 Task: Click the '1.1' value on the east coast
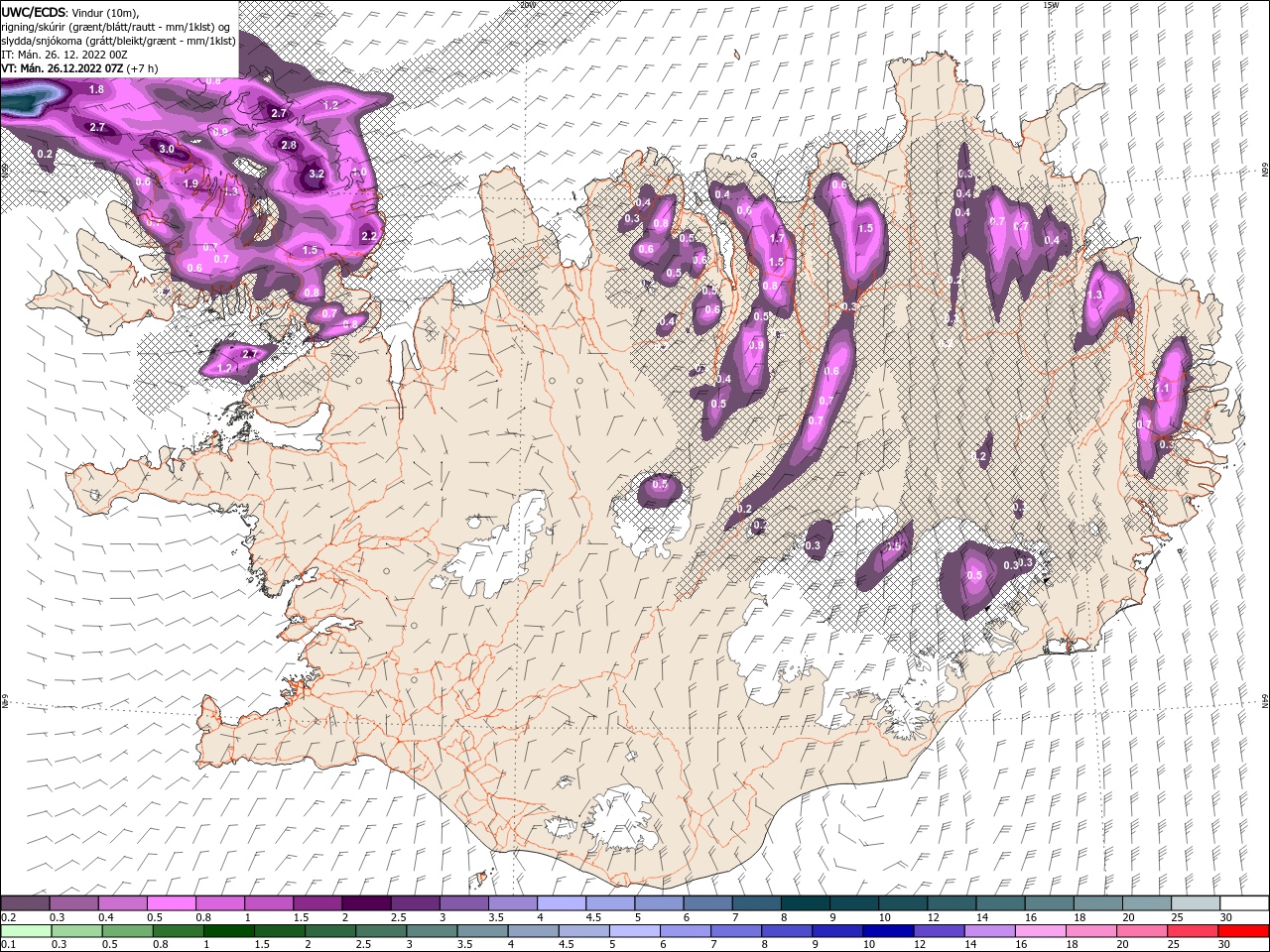[1164, 389]
